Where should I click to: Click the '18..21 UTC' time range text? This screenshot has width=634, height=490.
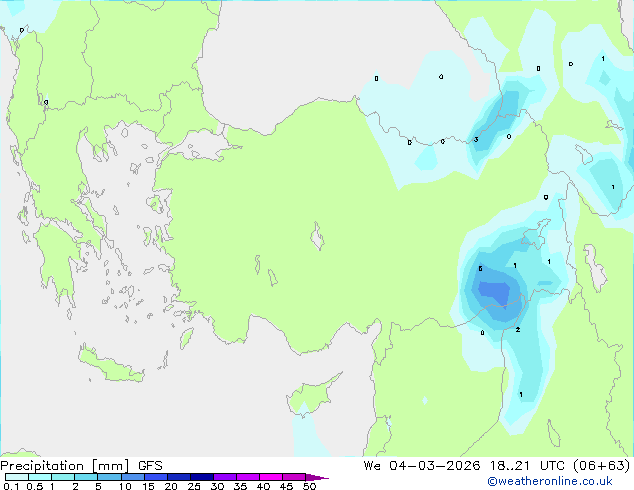pos(529,466)
